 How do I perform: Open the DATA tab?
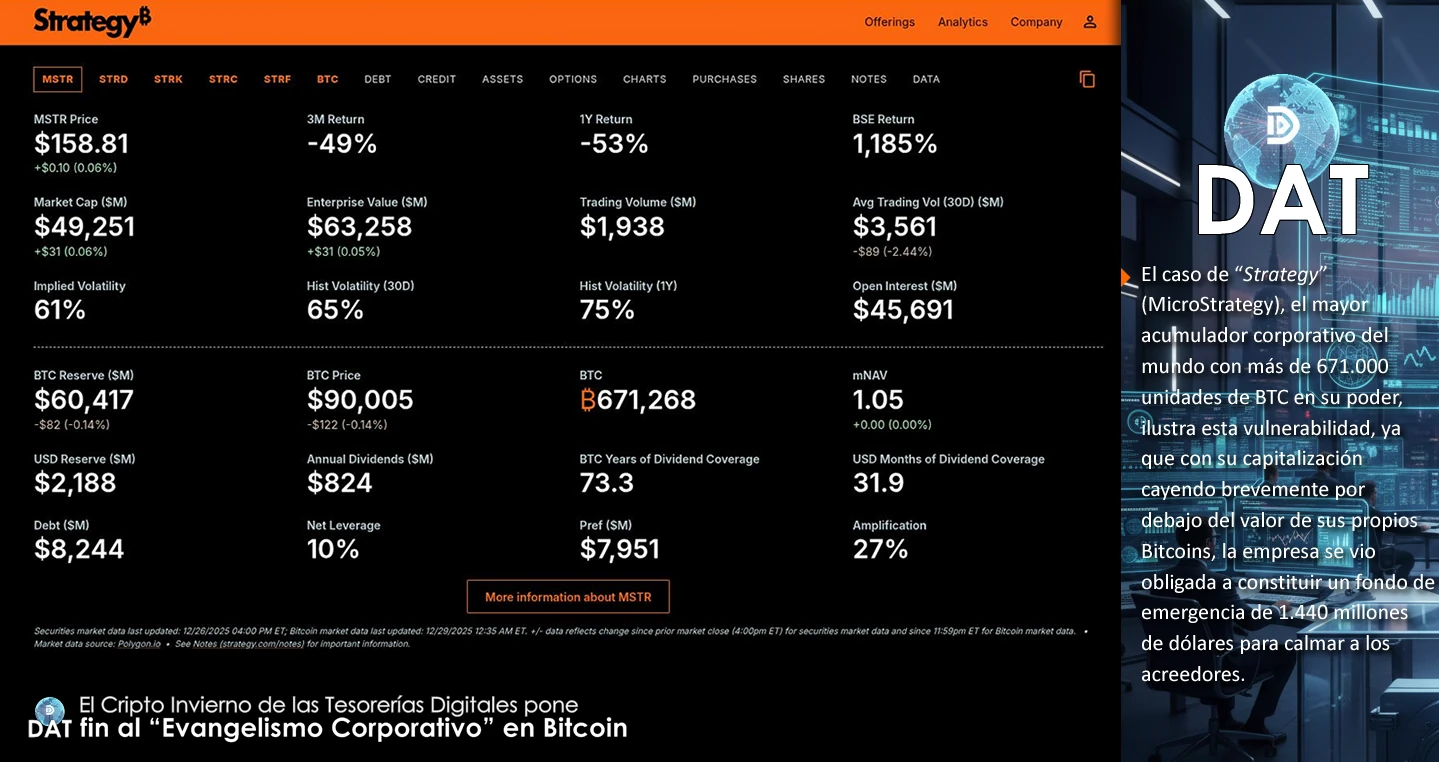click(925, 79)
